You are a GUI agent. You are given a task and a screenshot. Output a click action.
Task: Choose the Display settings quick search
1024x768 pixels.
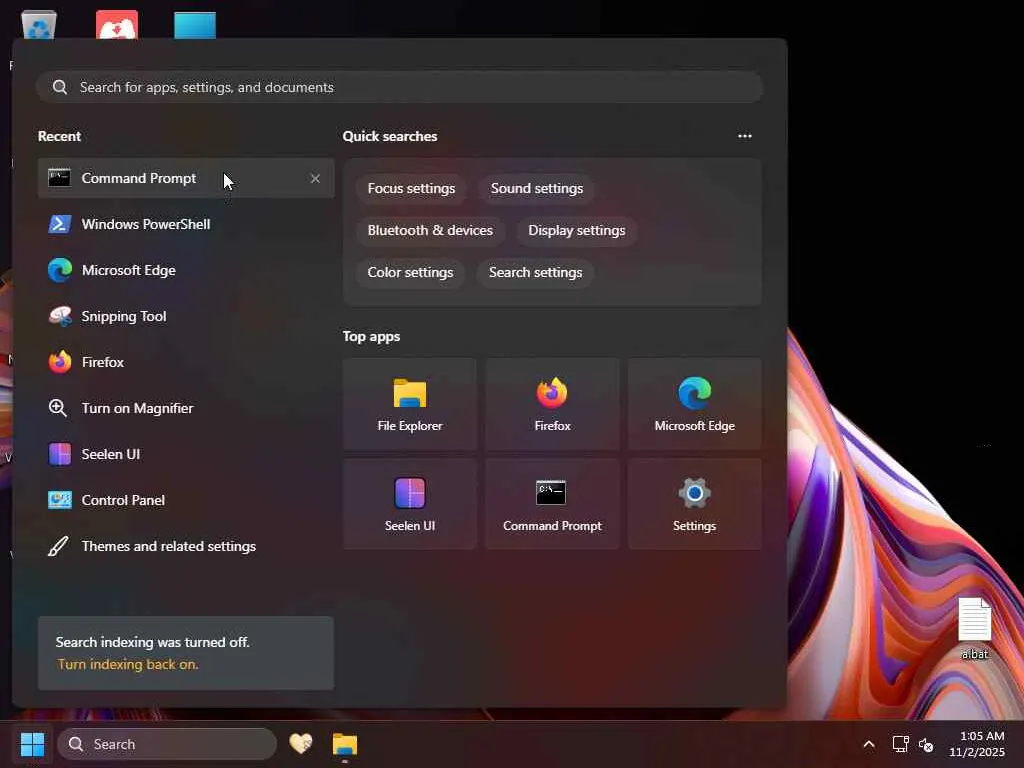coord(577,231)
